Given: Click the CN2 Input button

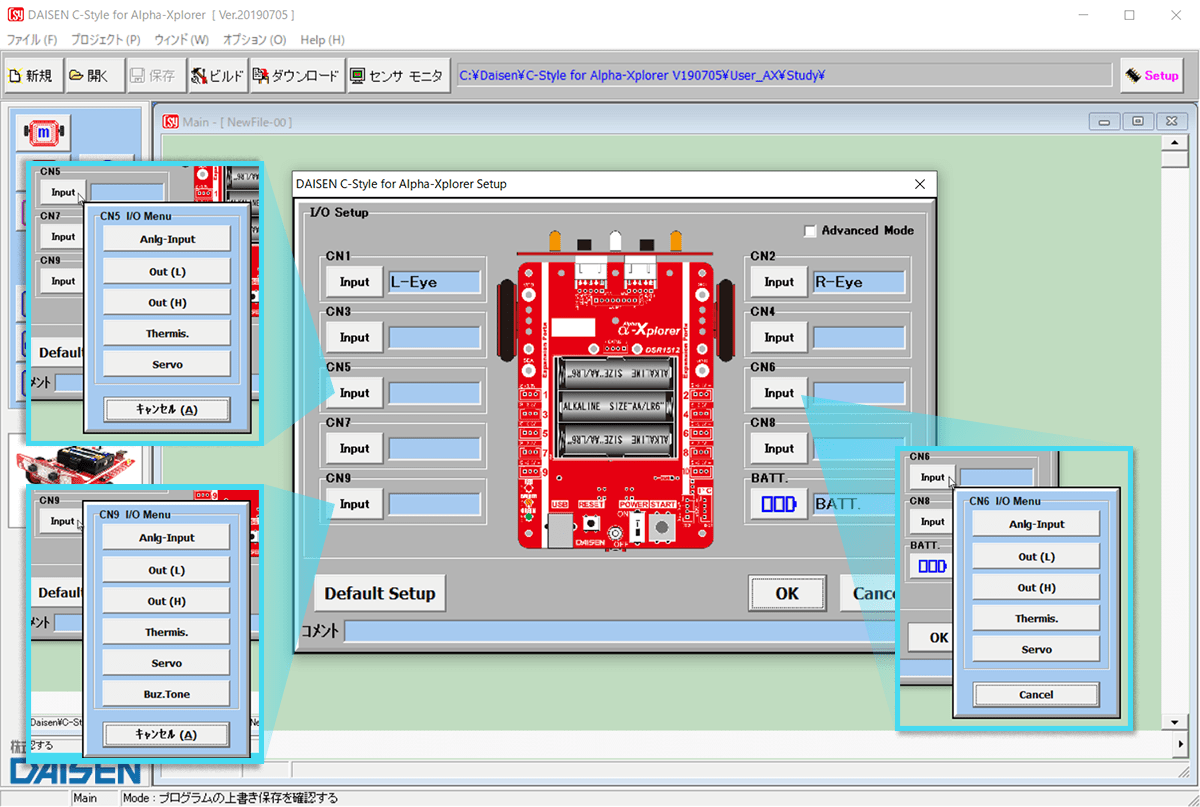Looking at the screenshot, I should click(779, 282).
